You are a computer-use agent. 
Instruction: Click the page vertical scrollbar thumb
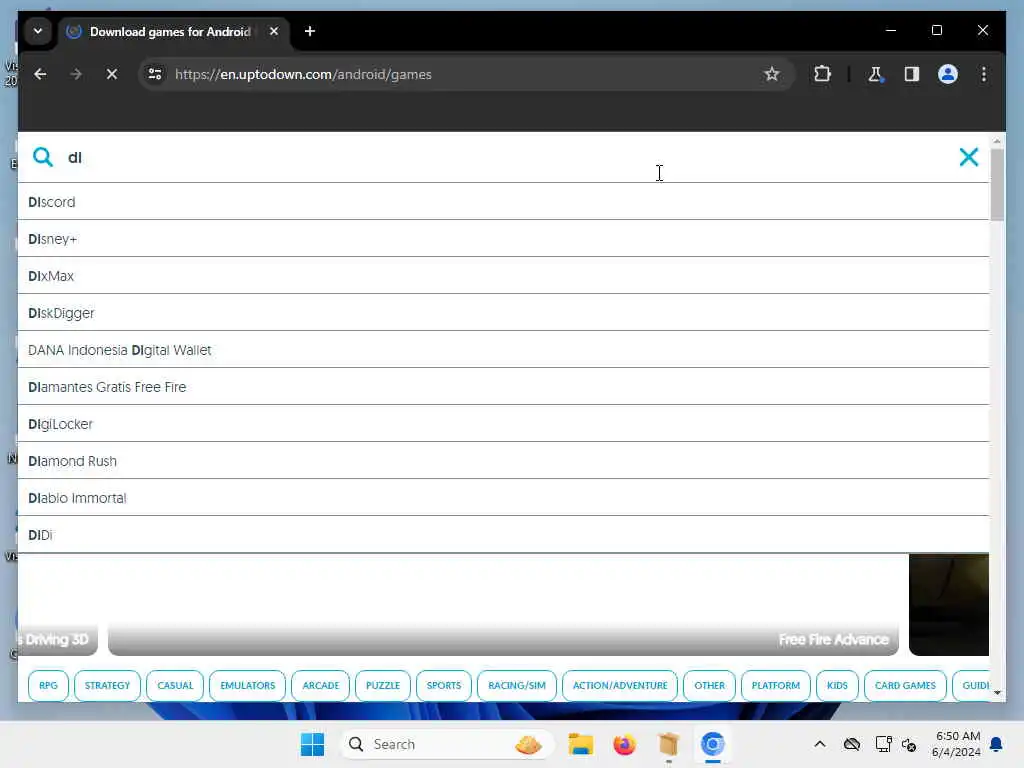997,185
